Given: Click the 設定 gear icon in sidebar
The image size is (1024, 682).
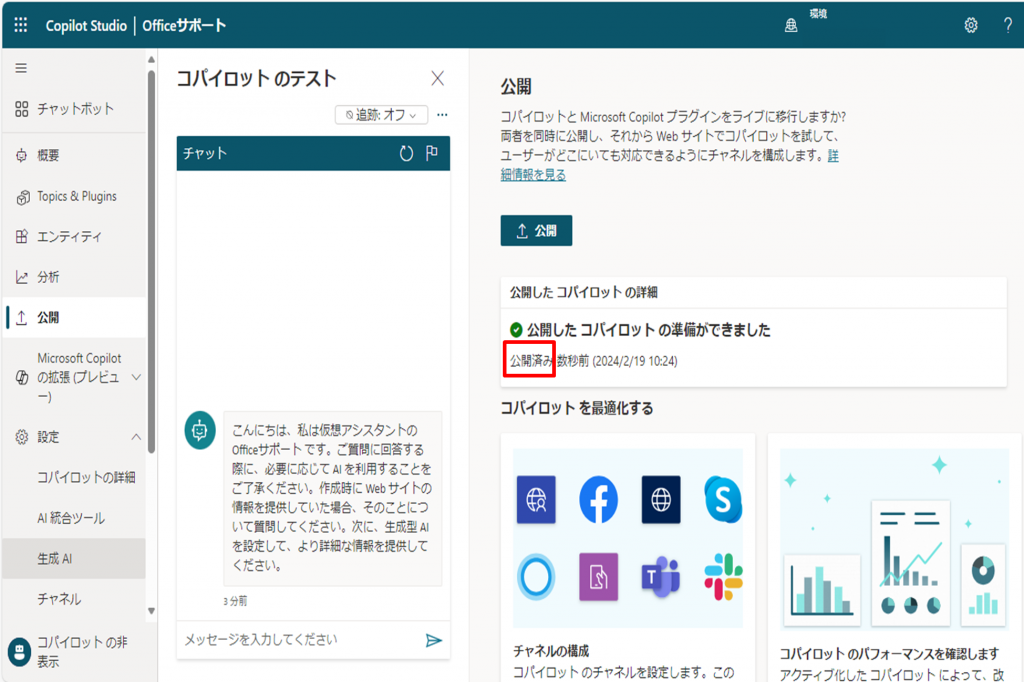Looking at the screenshot, I should [22, 437].
